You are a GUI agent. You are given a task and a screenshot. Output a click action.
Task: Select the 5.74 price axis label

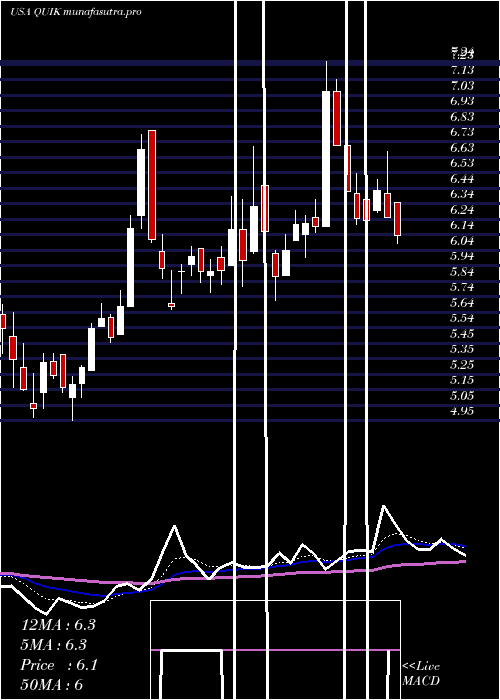tap(462, 287)
